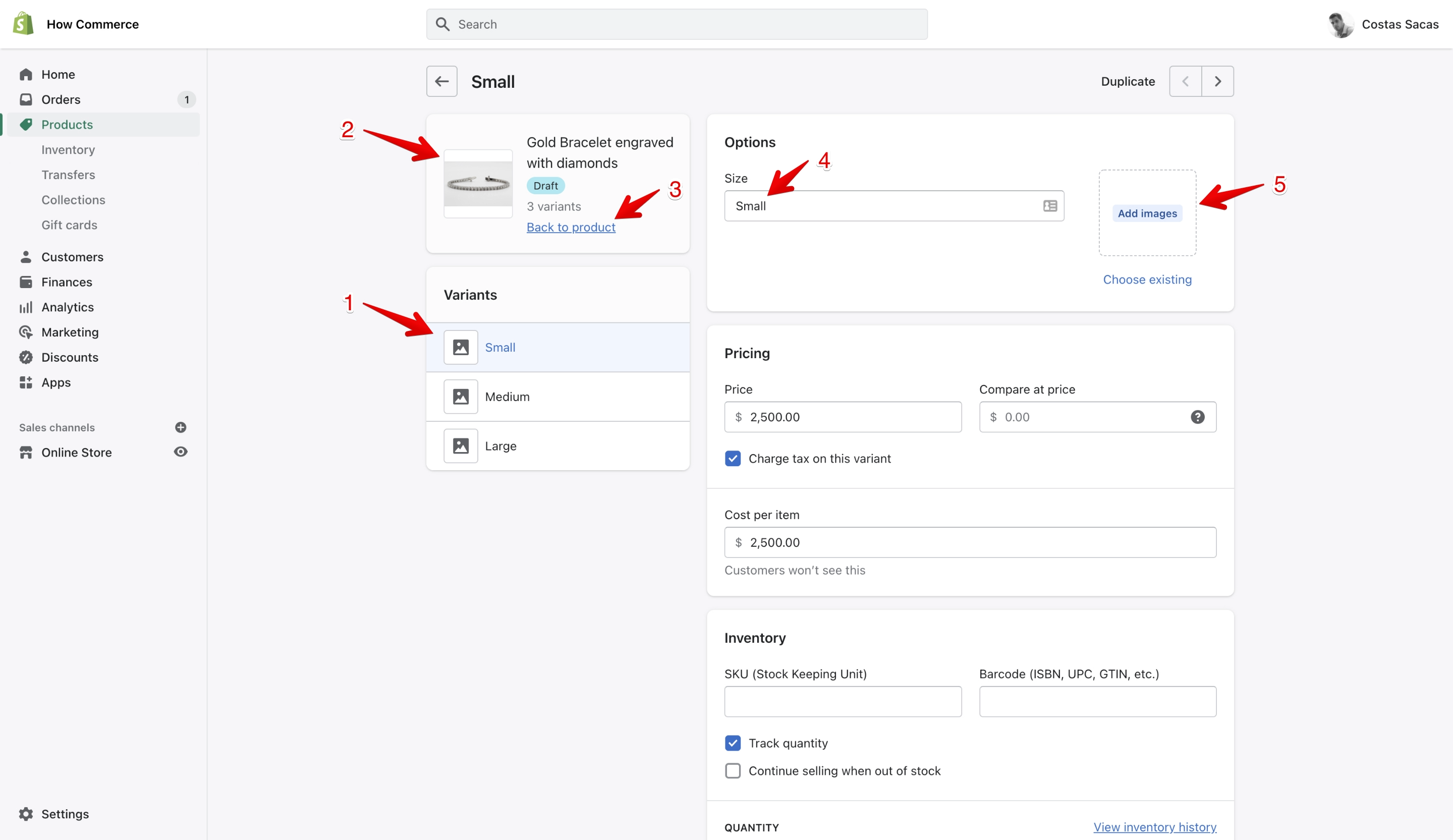This screenshot has height=840, width=1453.
Task: Select the Large variant row
Action: (557, 445)
